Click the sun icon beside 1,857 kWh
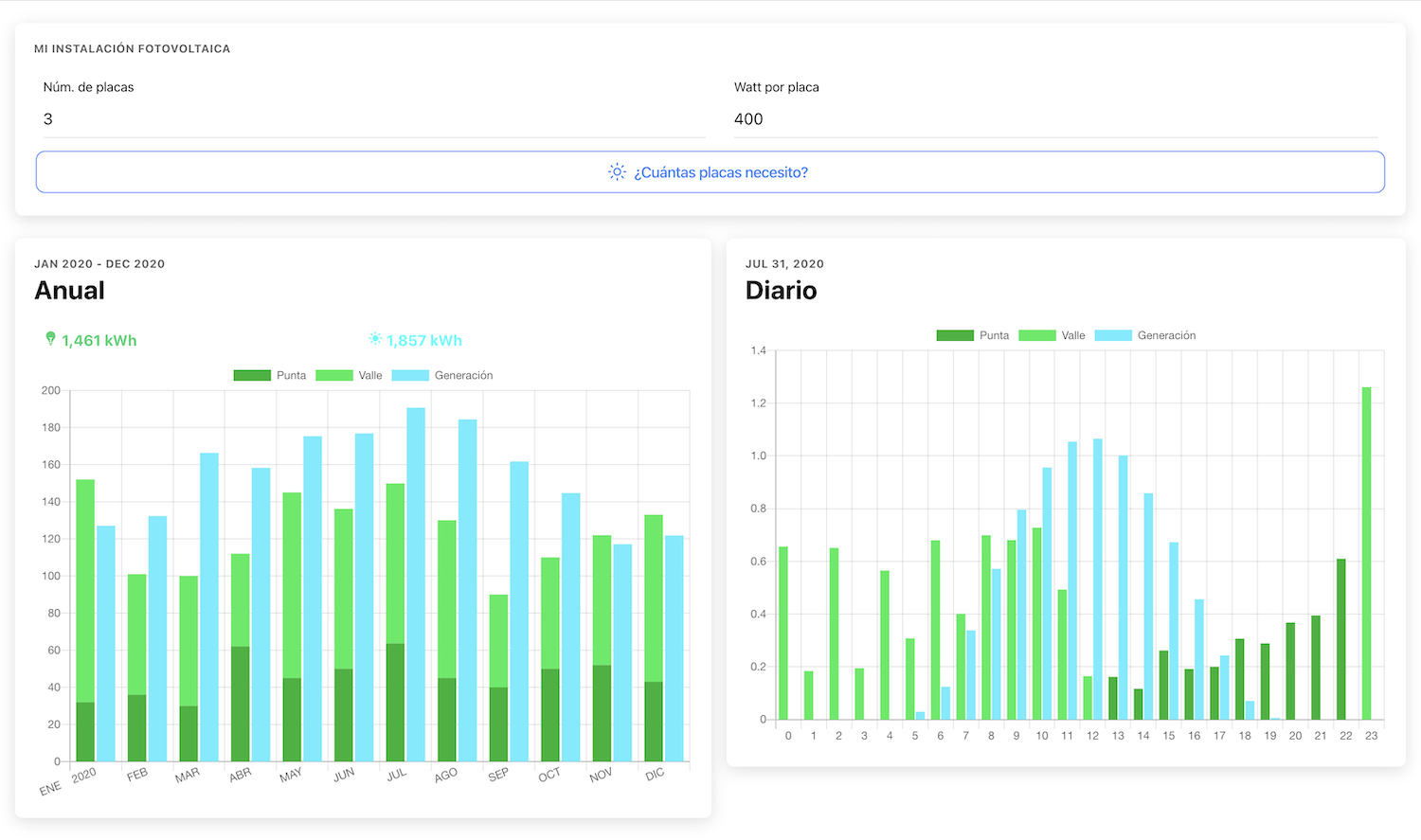 375,339
